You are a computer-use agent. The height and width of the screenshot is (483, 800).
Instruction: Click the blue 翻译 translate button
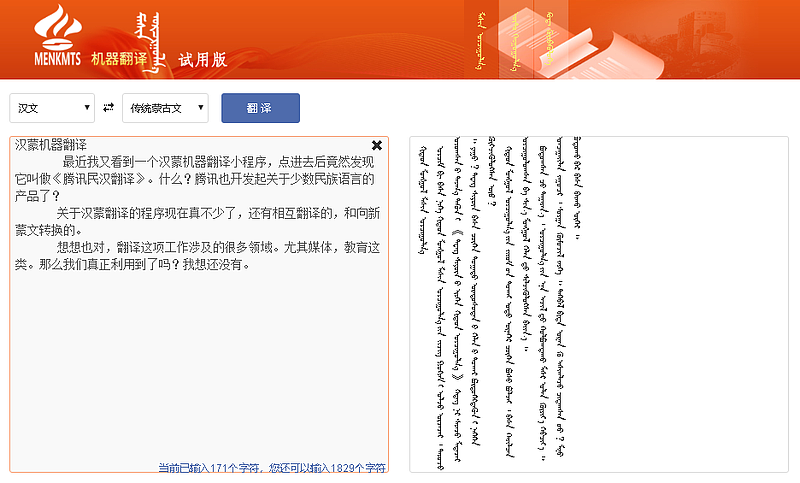click(260, 108)
